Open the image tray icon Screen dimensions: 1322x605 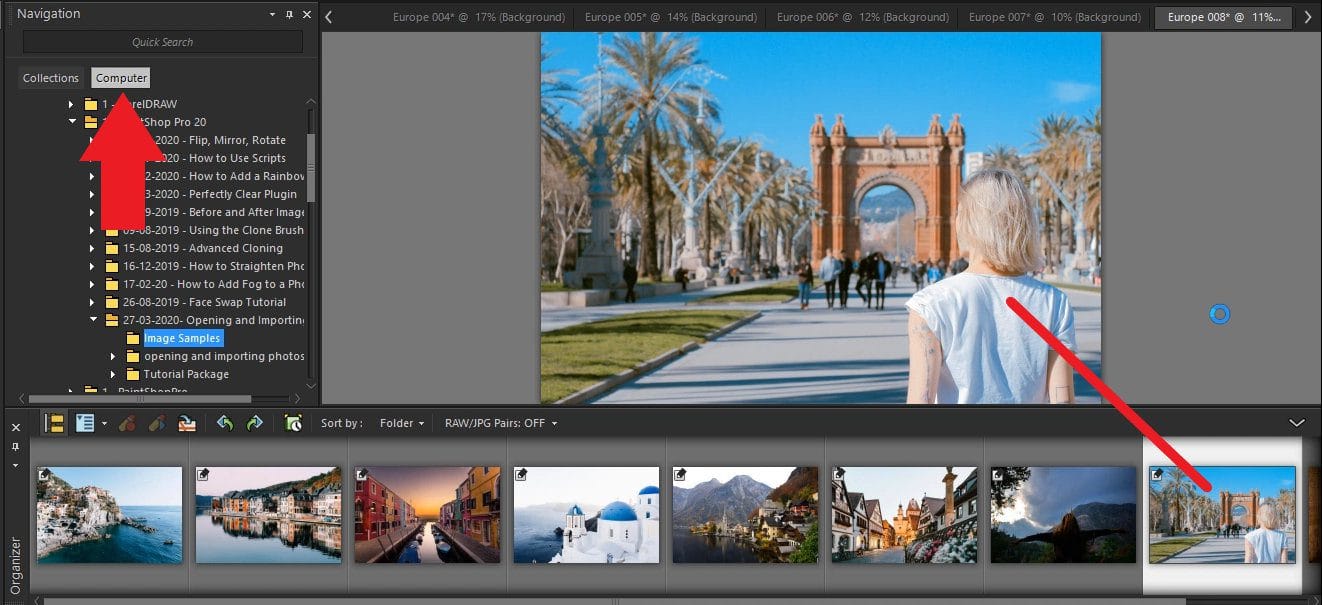[x=187, y=423]
